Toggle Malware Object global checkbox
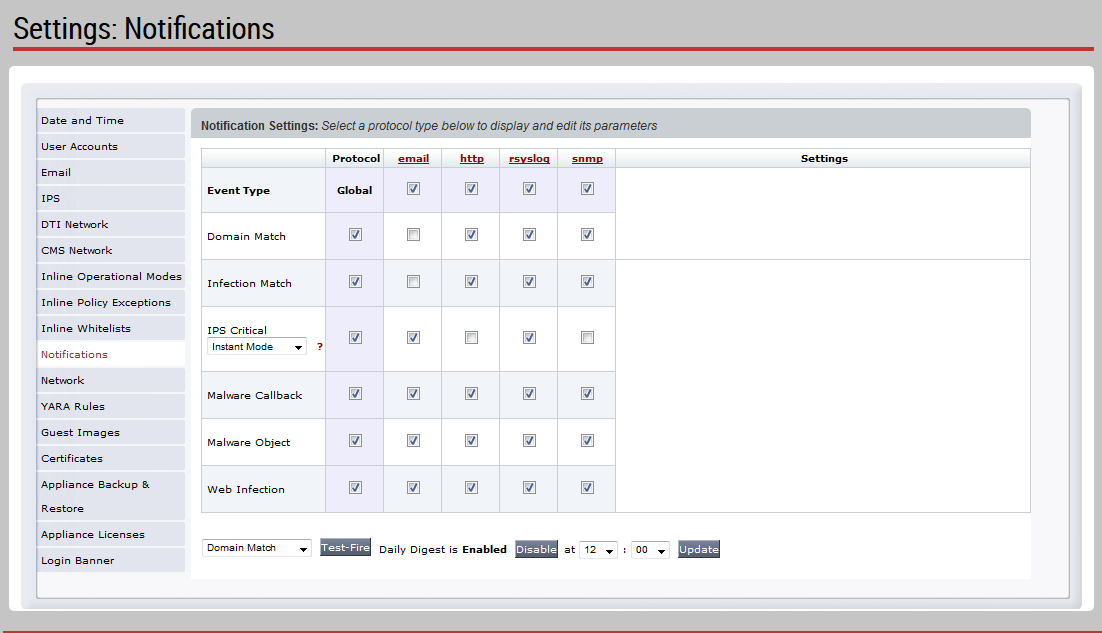 356,441
